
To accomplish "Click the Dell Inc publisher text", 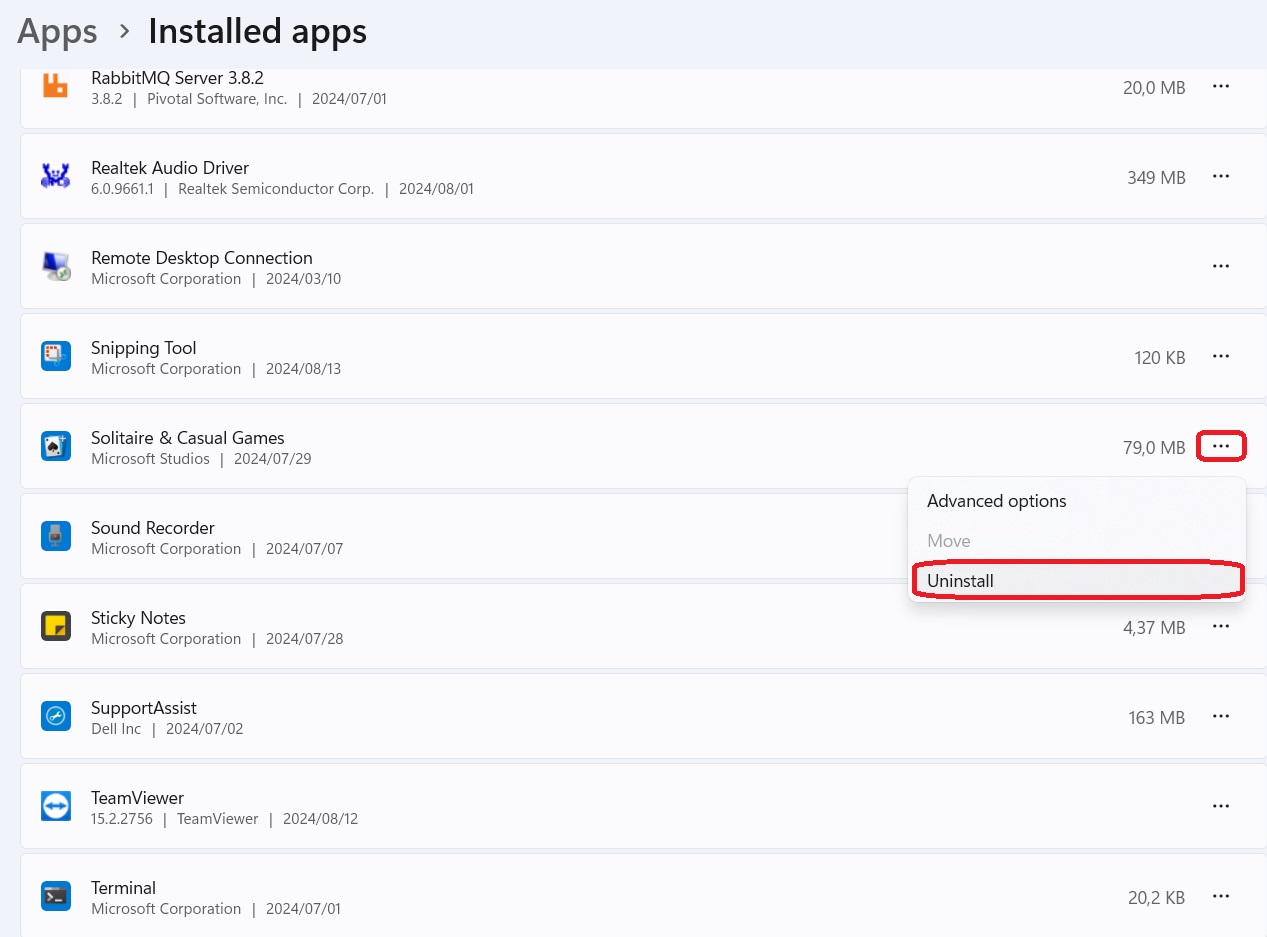I will [116, 729].
